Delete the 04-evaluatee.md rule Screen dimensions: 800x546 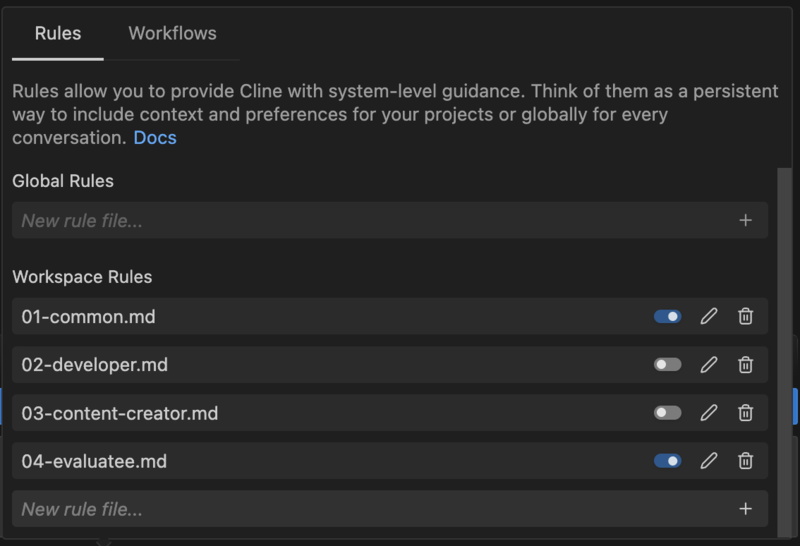point(745,461)
